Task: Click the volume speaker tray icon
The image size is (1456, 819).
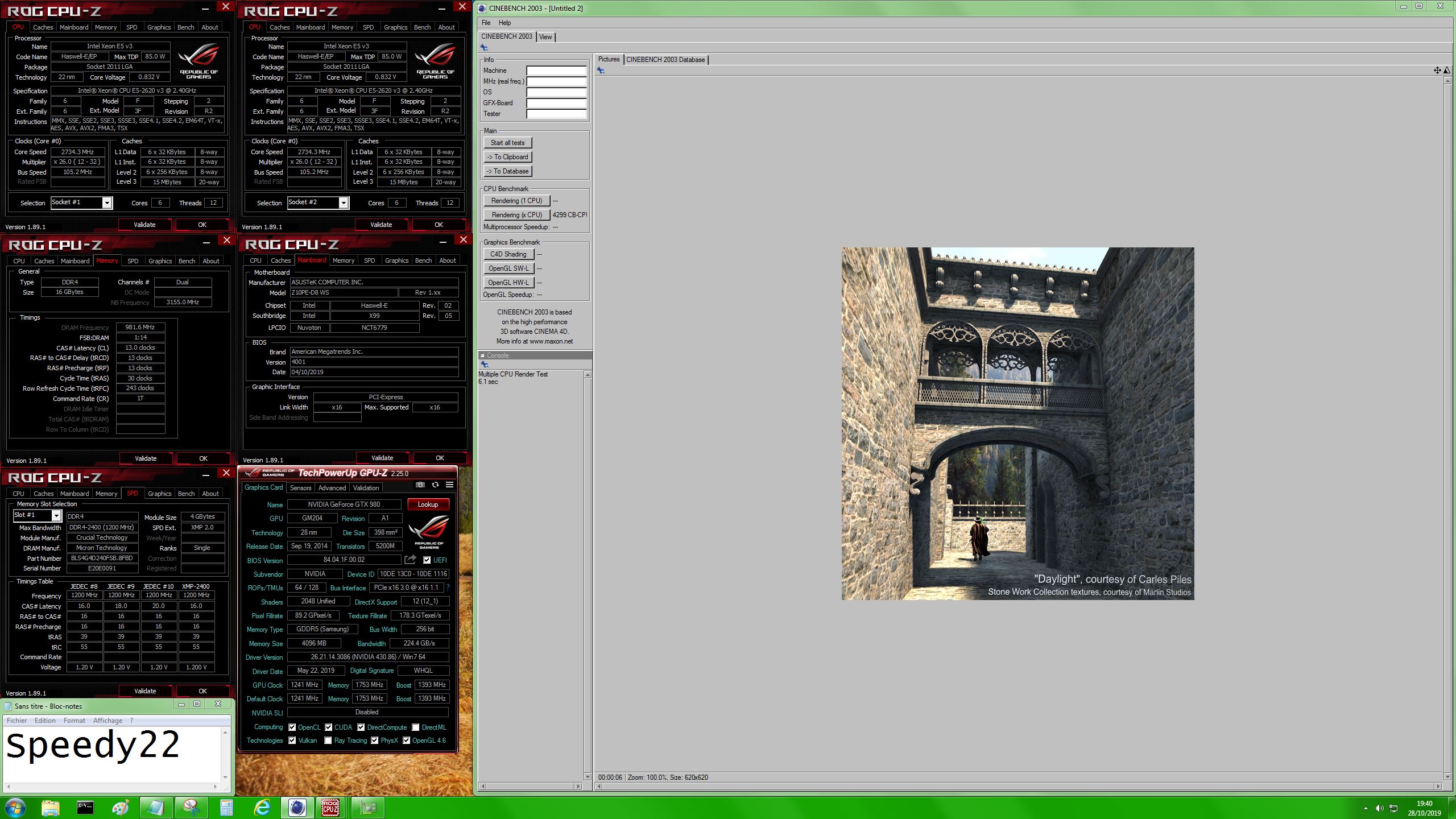Action: (x=1379, y=808)
